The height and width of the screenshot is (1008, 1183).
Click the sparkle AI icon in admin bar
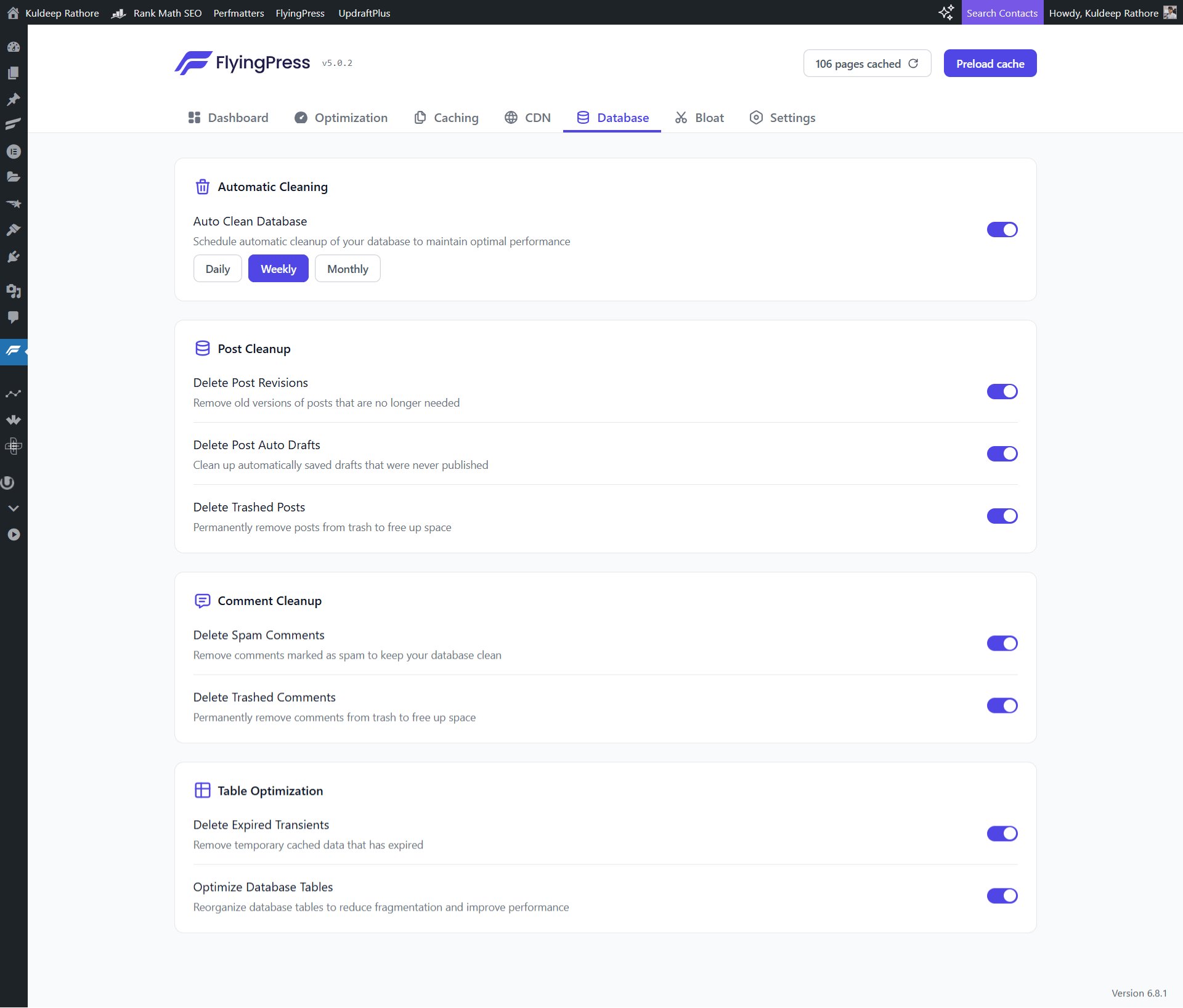point(946,12)
